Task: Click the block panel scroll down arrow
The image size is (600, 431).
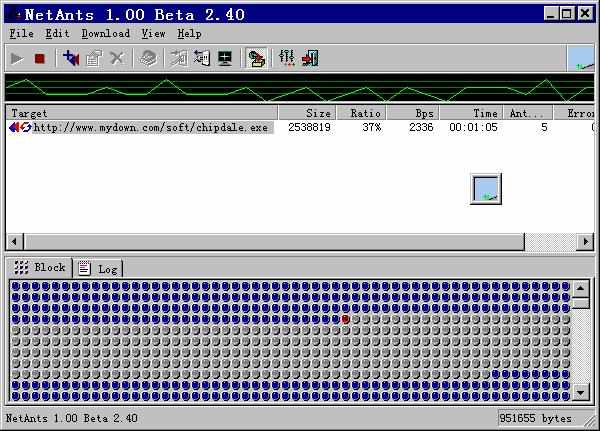Action: 580,393
